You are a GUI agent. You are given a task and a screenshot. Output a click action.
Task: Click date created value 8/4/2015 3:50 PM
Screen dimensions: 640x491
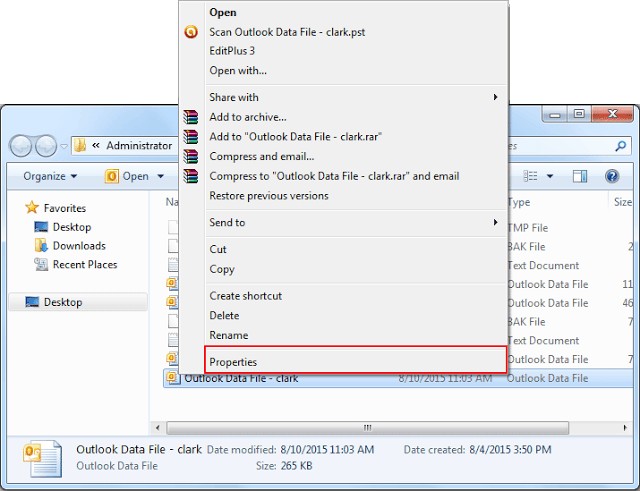[510, 450]
